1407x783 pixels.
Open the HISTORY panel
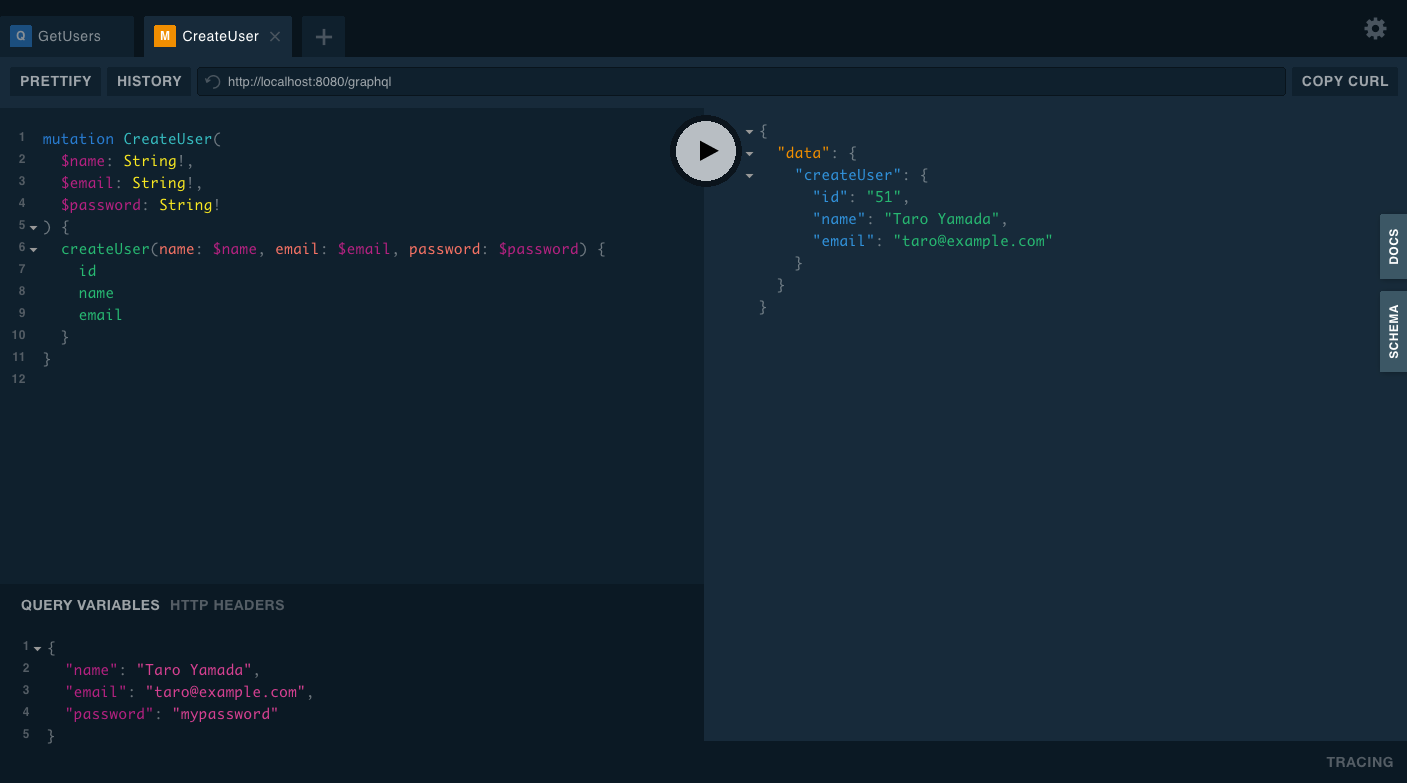[148, 81]
